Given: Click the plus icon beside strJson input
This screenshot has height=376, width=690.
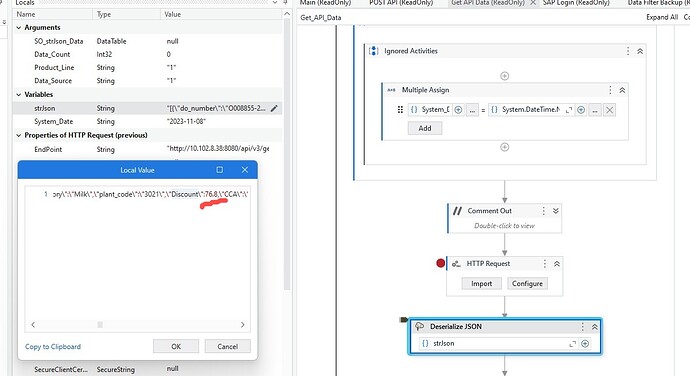Looking at the screenshot, I should [585, 343].
